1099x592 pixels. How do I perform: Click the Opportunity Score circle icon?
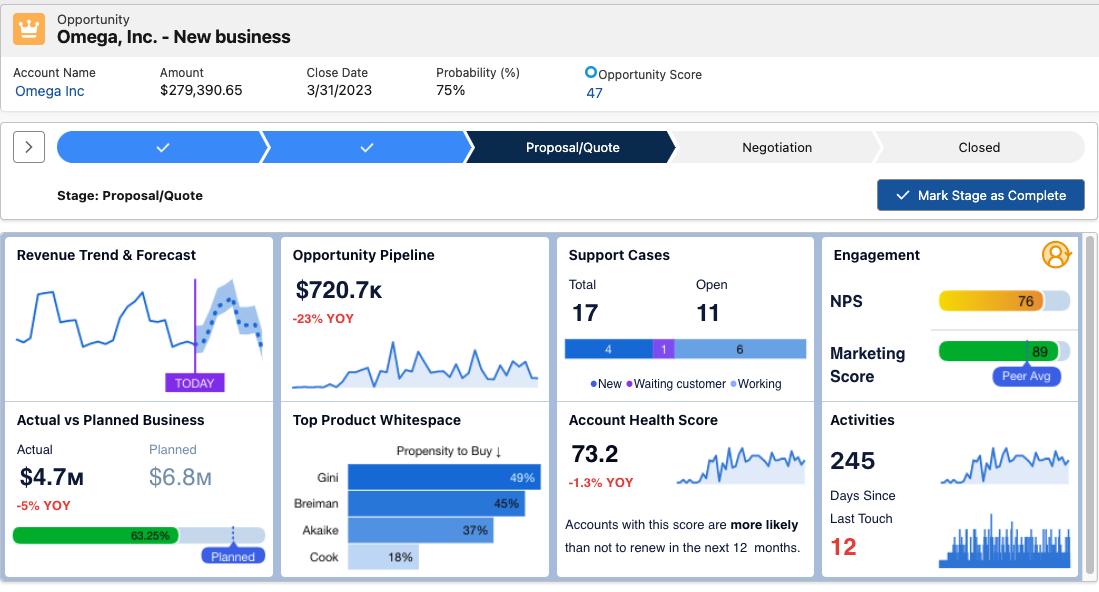[x=591, y=72]
